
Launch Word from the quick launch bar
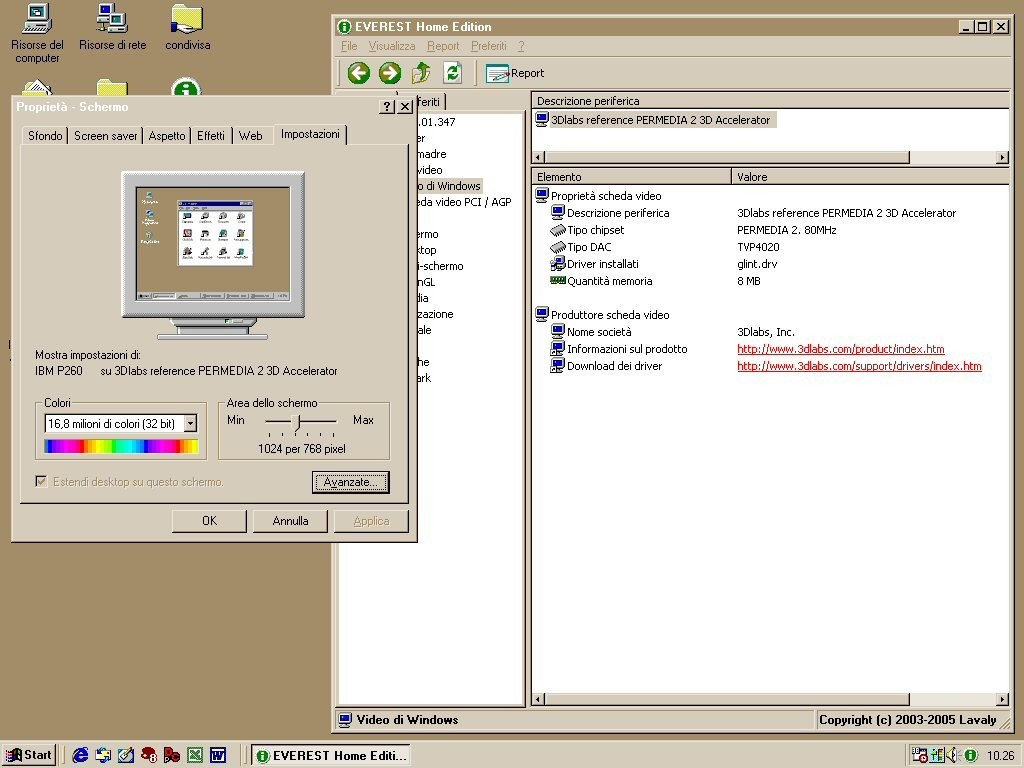pyautogui.click(x=218, y=755)
